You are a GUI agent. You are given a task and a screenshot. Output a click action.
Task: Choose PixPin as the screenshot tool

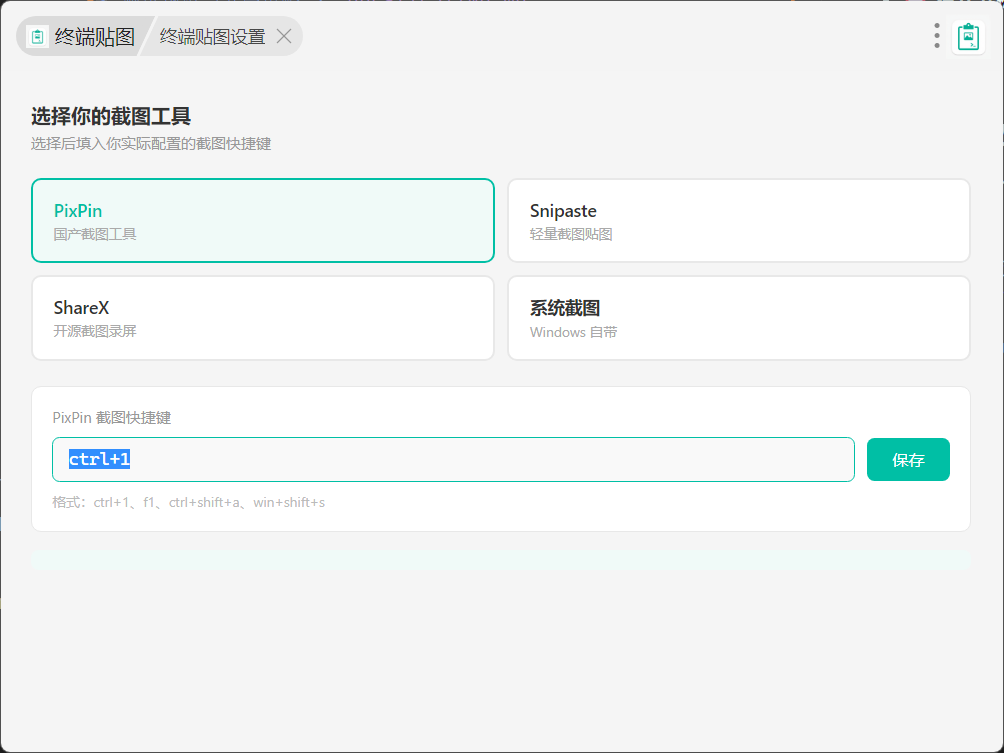click(x=263, y=220)
